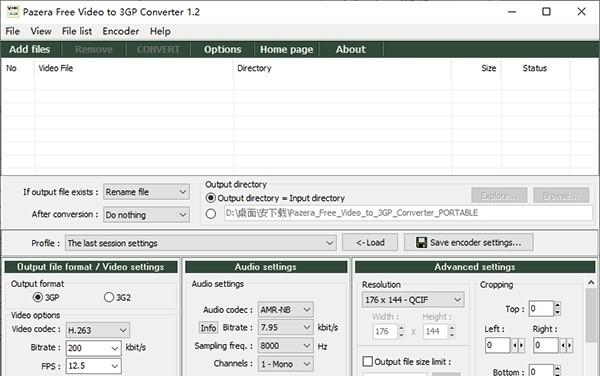Open Options from the green toolbar
Screen dimensions: 600x376
pyautogui.click(x=222, y=49)
